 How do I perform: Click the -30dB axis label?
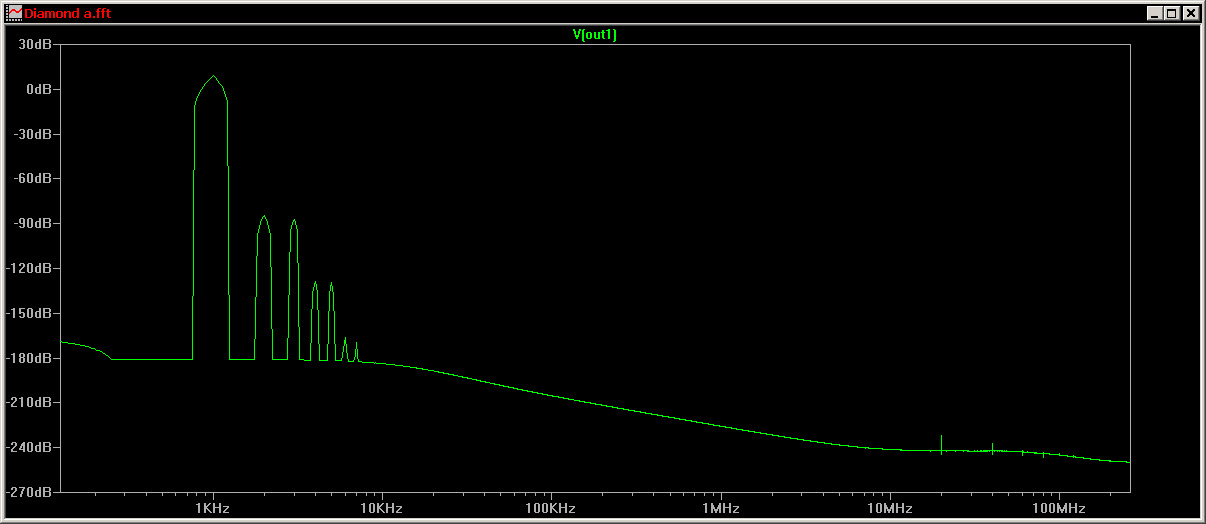[x=34, y=134]
